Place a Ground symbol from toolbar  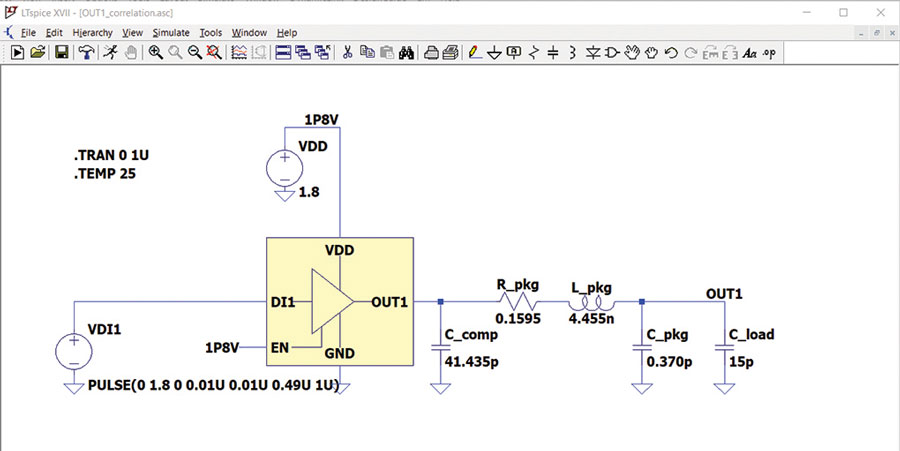click(494, 53)
